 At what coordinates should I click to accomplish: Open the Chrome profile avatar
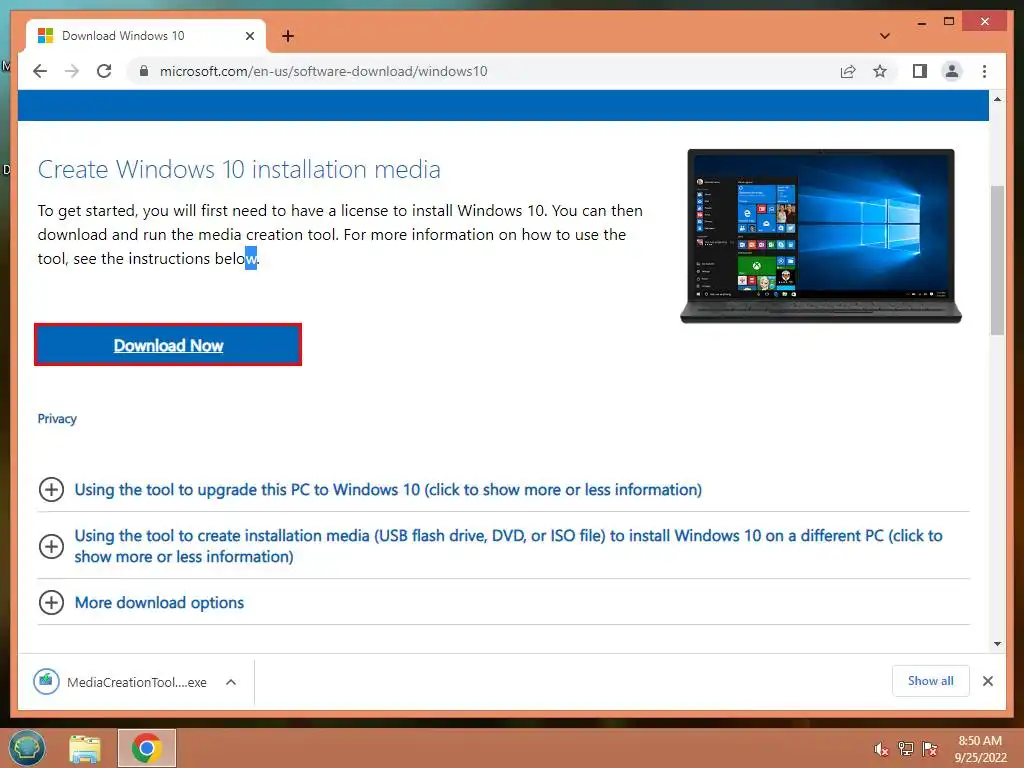(x=952, y=71)
